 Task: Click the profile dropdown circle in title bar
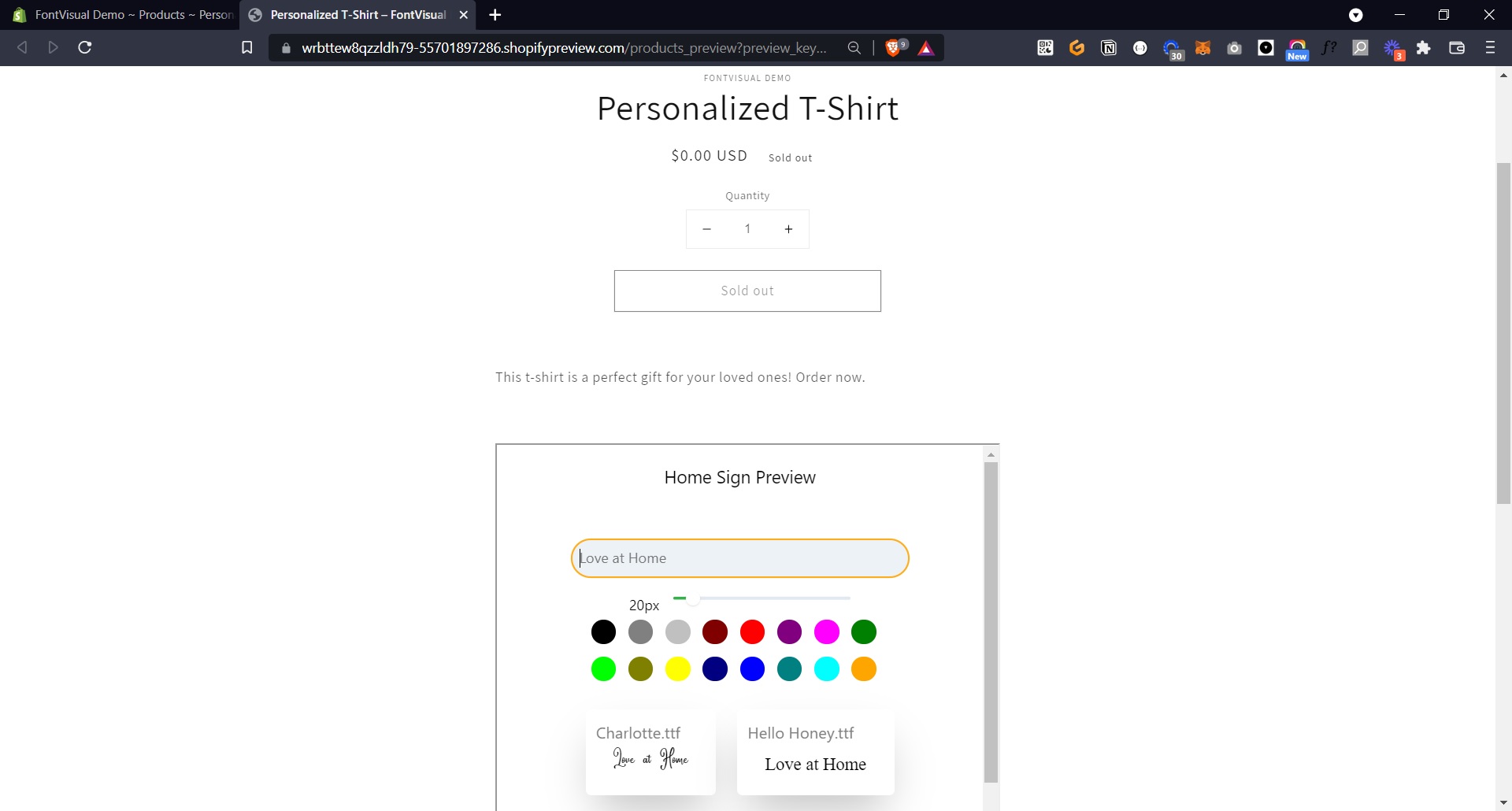pos(1356,15)
